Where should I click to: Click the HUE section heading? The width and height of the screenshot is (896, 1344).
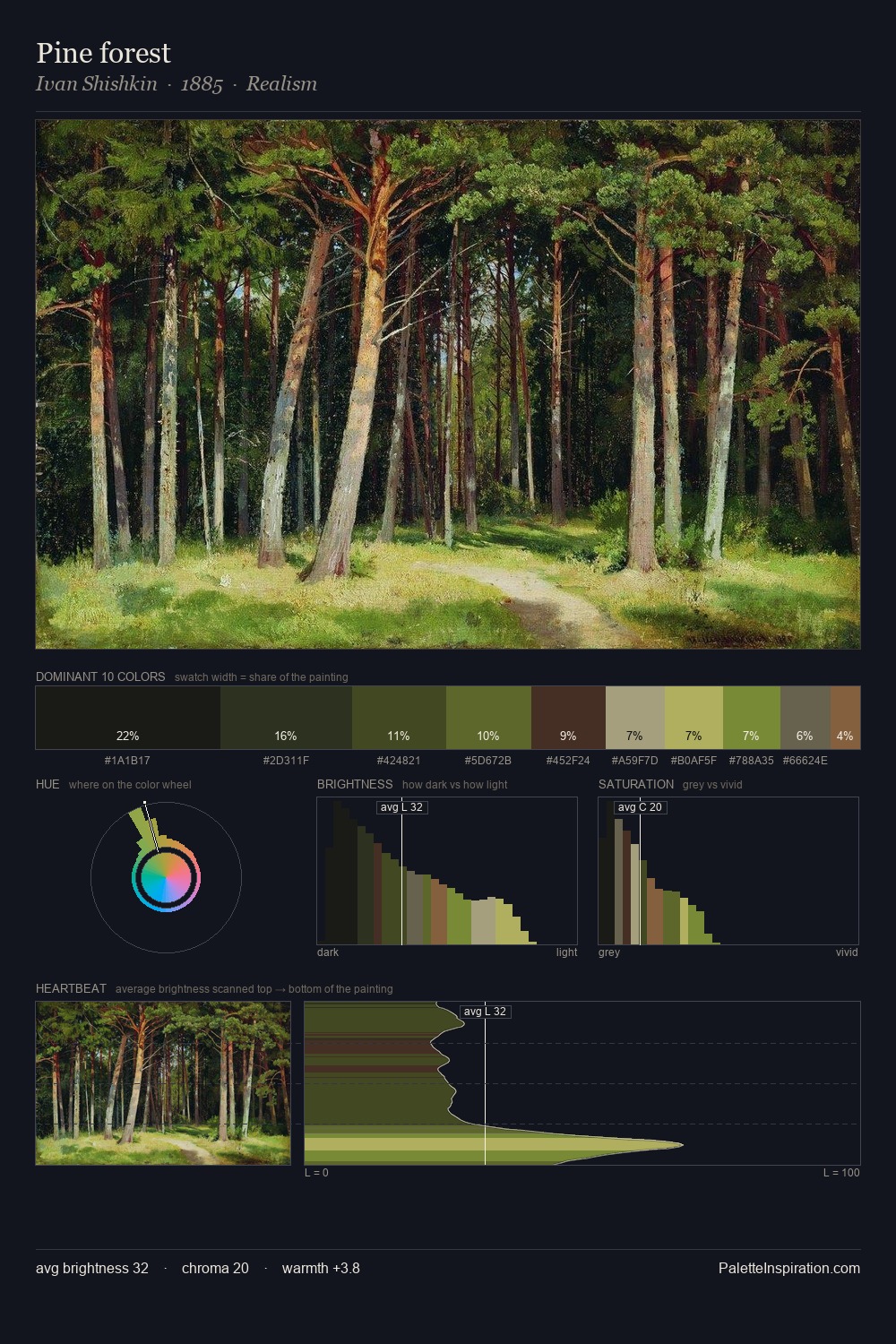coord(47,784)
